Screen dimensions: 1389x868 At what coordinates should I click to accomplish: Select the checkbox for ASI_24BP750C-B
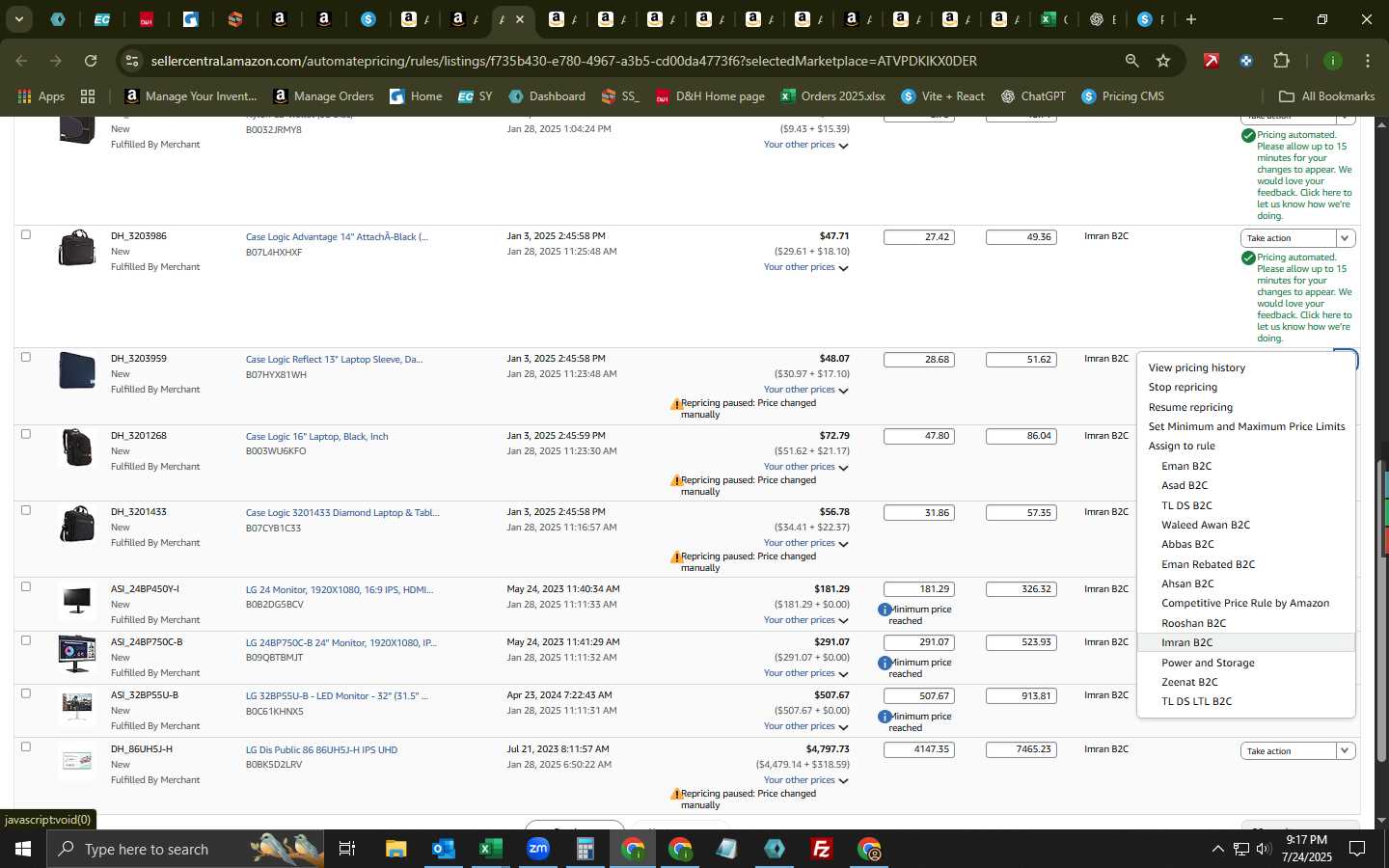tap(26, 640)
